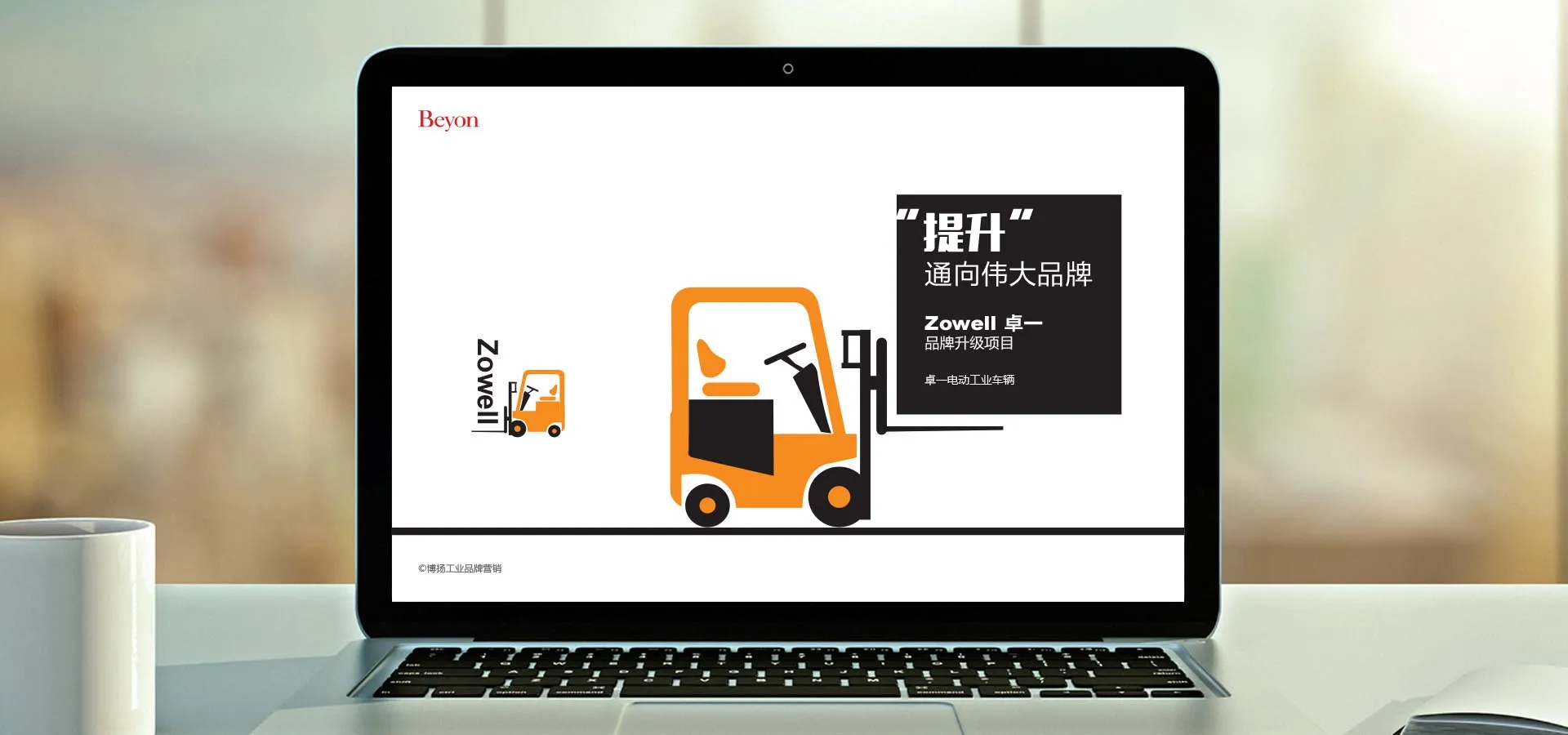Click the "通向伟大品牌" subtitle

(1009, 274)
